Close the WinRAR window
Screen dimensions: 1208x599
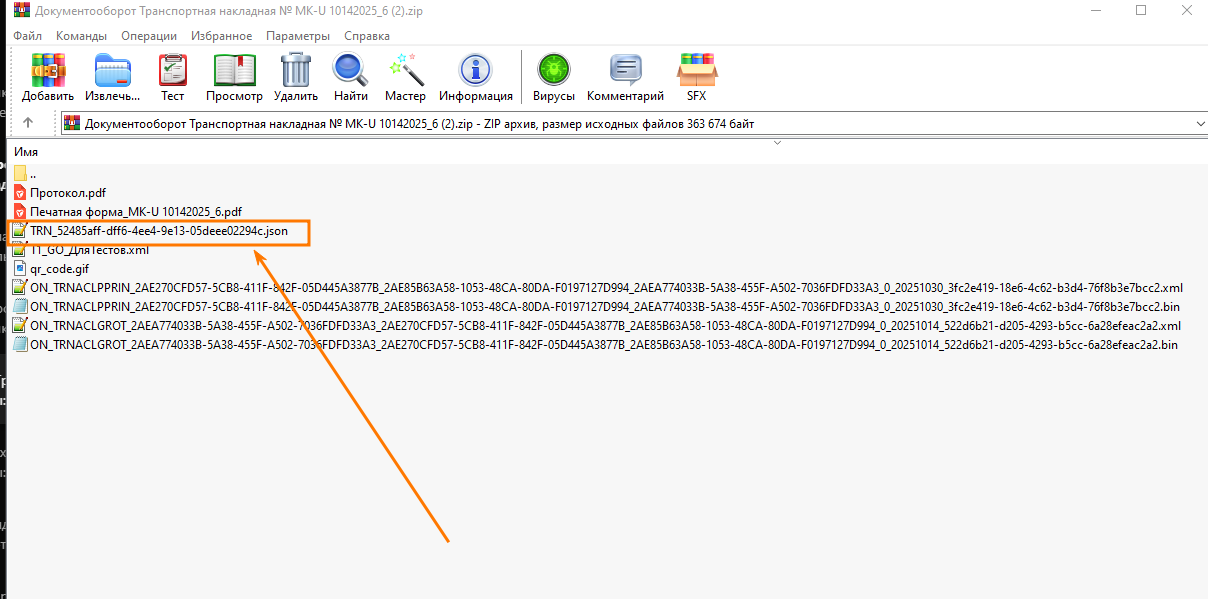click(x=1186, y=10)
